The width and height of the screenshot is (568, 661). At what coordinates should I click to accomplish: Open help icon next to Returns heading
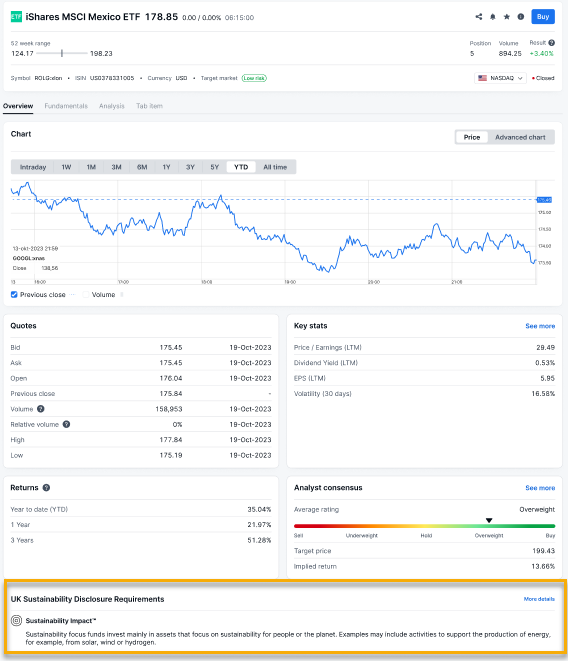[x=46, y=487]
